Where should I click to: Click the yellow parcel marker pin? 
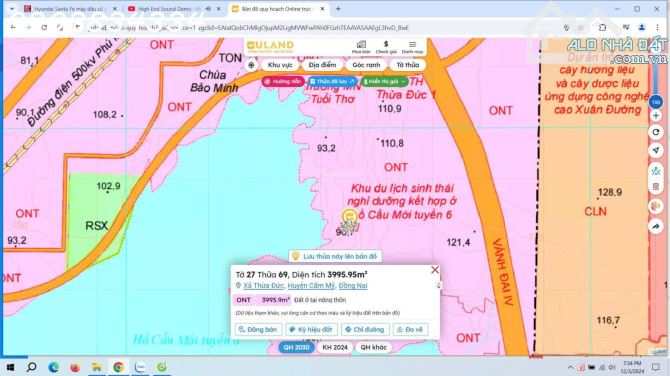point(350,216)
